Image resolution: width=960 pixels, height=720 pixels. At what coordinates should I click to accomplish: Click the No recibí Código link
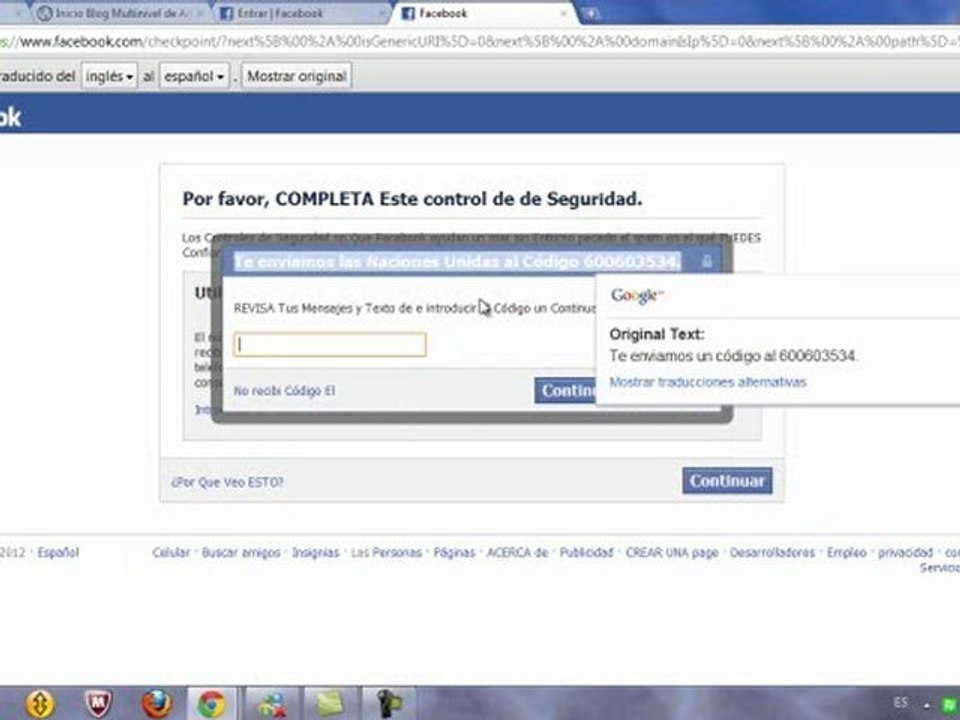(285, 391)
